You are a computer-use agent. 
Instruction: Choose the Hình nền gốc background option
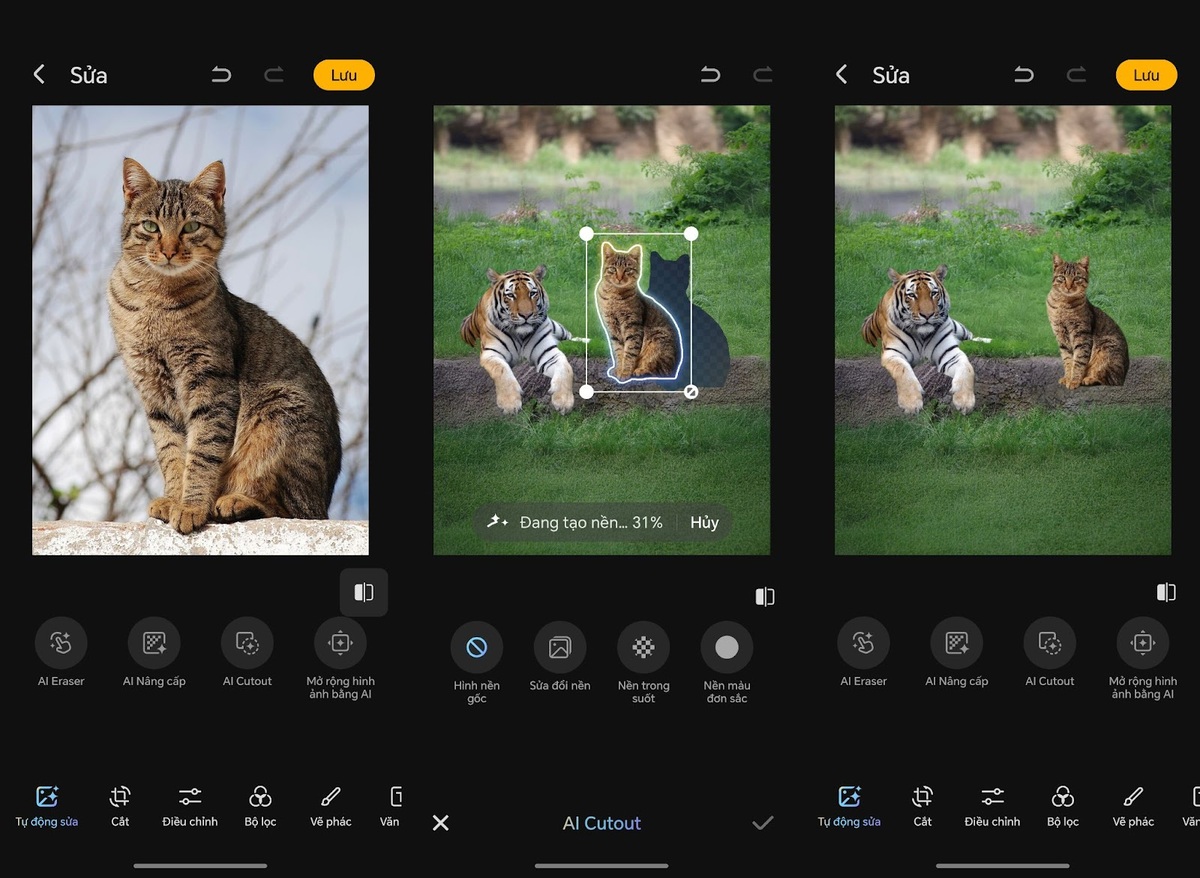point(477,663)
